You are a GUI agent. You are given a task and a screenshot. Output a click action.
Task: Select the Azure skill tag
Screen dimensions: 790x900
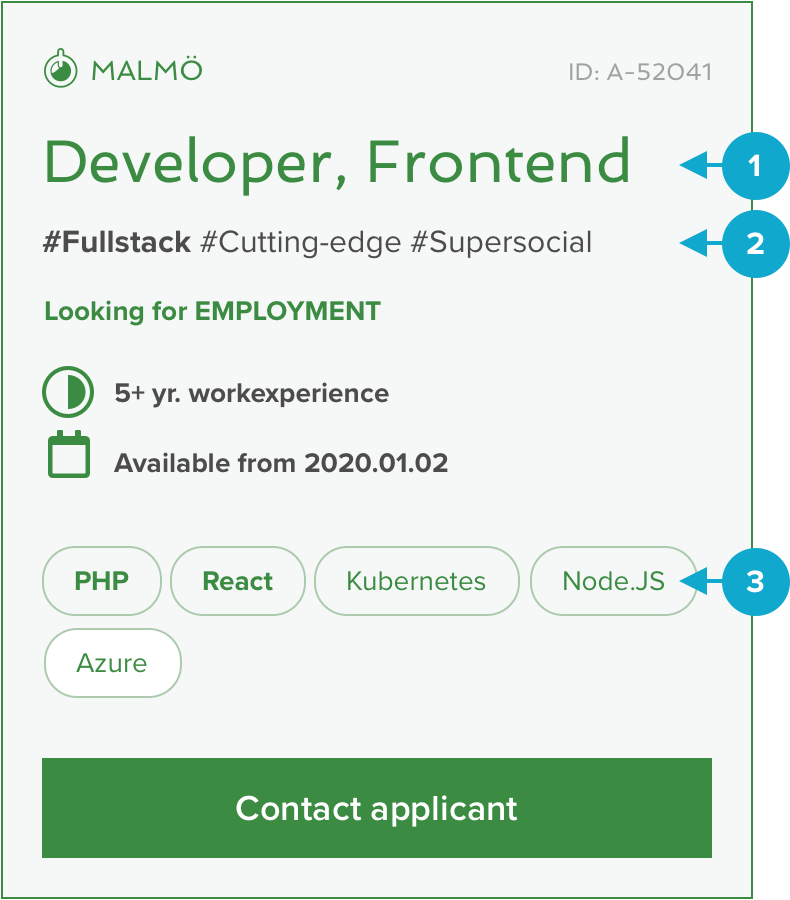(x=113, y=663)
